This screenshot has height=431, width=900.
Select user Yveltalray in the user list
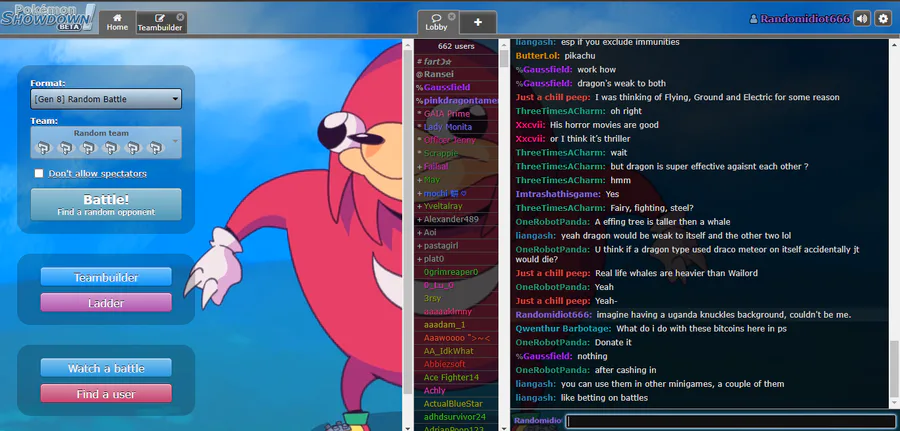click(x=456, y=206)
